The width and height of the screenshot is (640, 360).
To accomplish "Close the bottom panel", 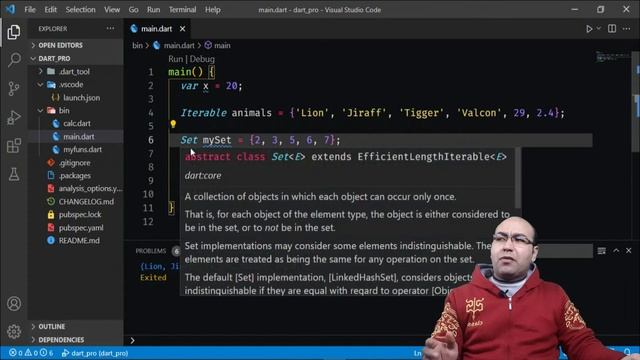I will pos(629,251).
